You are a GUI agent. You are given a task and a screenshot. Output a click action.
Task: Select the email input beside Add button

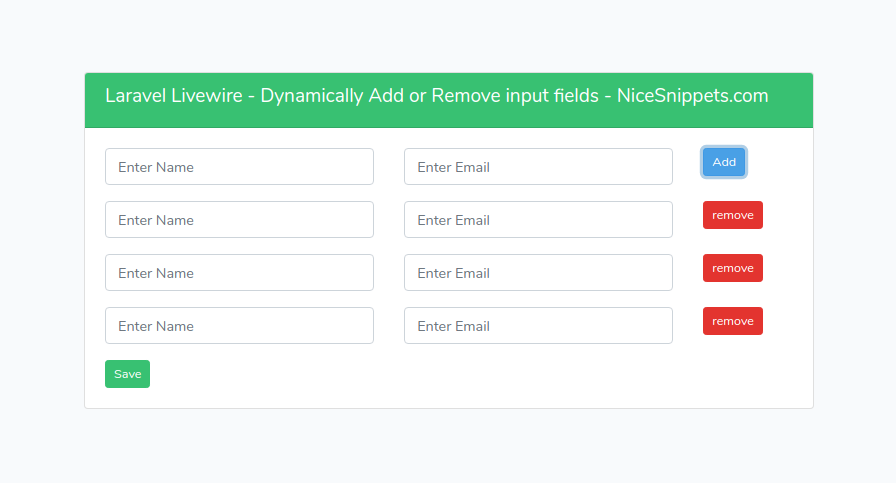click(x=538, y=166)
